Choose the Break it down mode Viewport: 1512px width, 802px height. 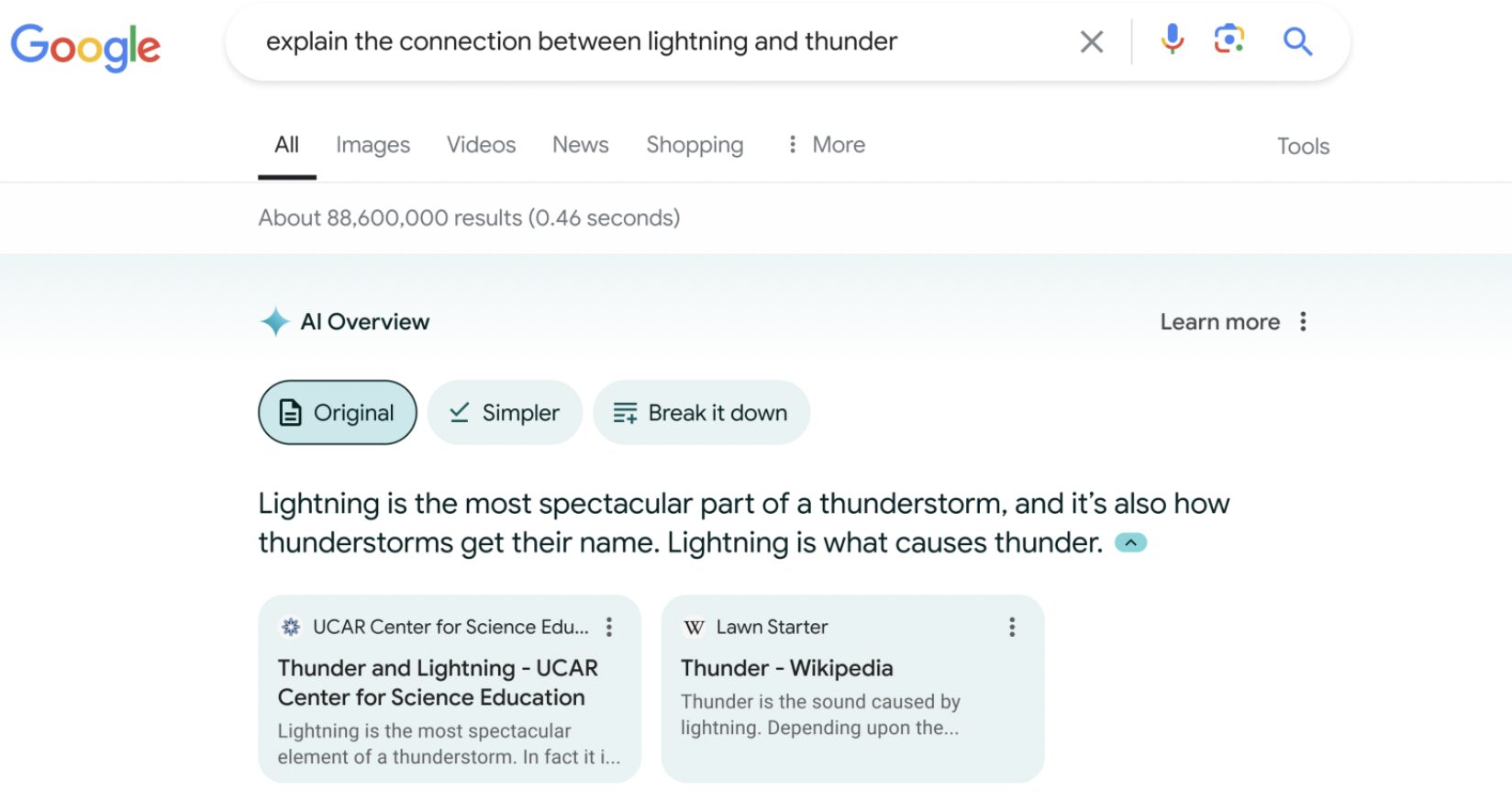click(x=701, y=413)
